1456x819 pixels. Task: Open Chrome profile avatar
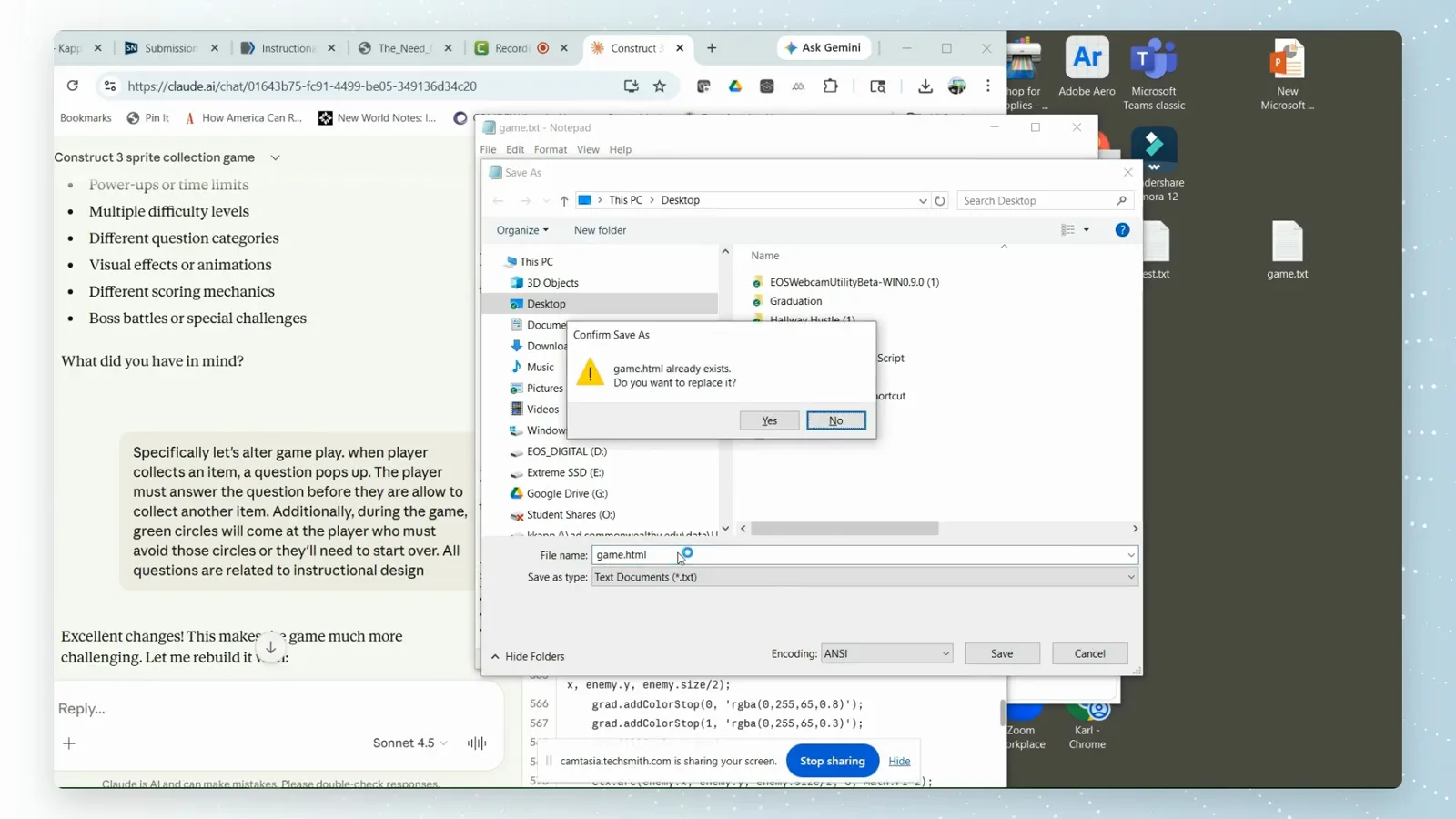pos(956,86)
